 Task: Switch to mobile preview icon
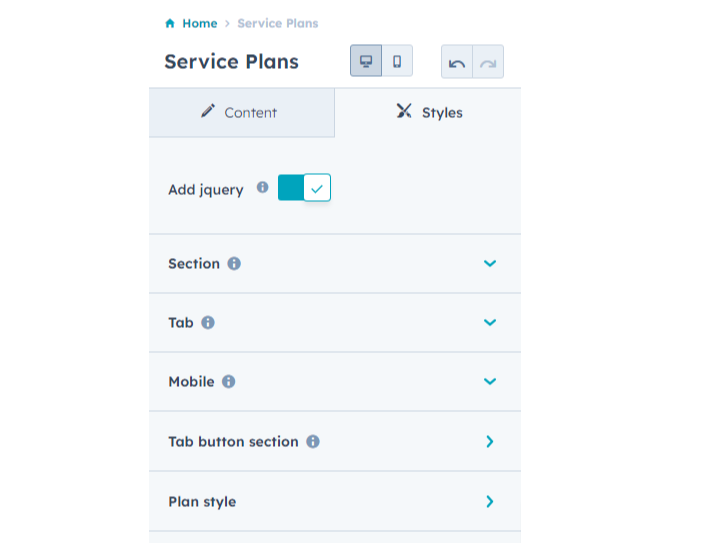coord(397,61)
